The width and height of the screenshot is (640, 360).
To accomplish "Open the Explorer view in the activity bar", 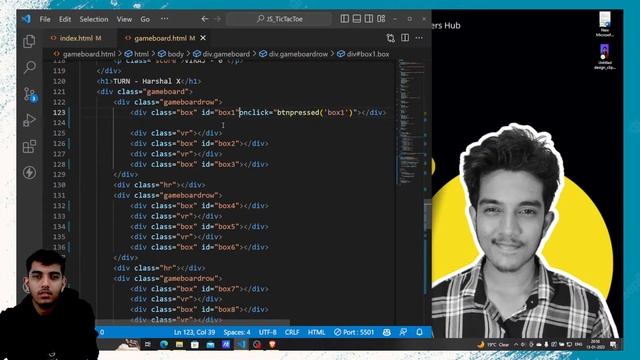I will tap(29, 41).
